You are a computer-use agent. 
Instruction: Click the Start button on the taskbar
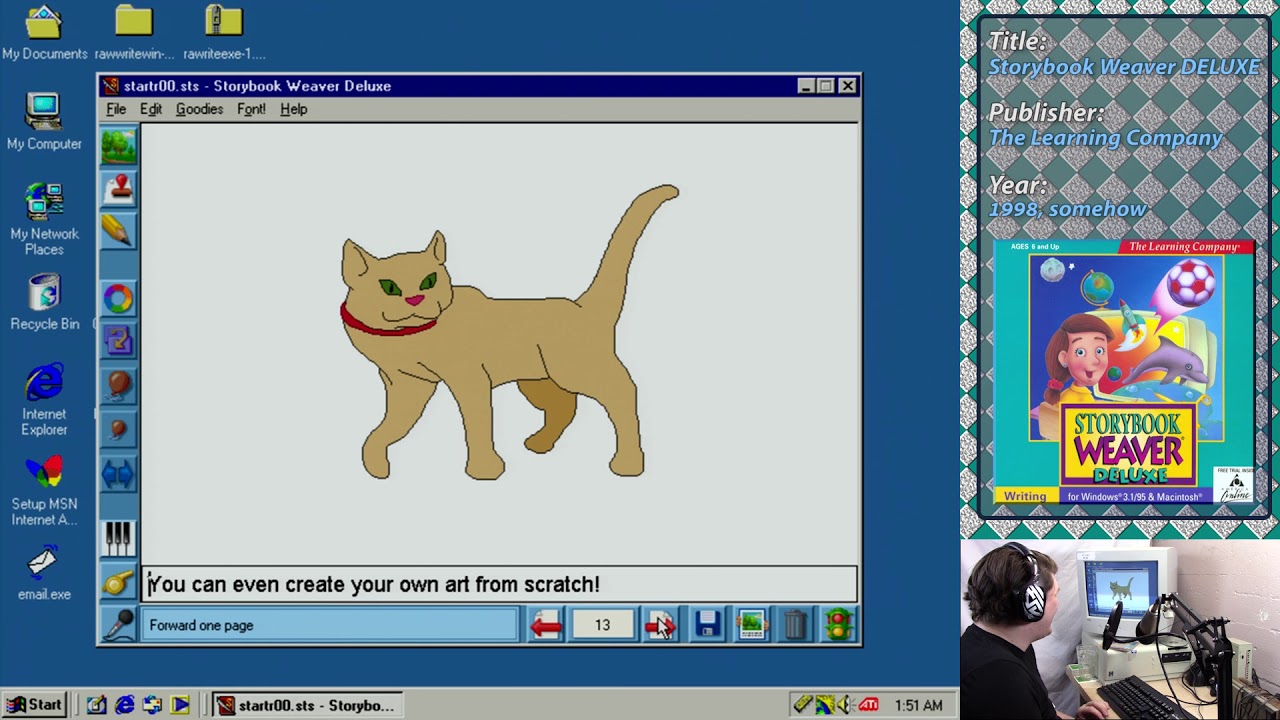pos(36,705)
